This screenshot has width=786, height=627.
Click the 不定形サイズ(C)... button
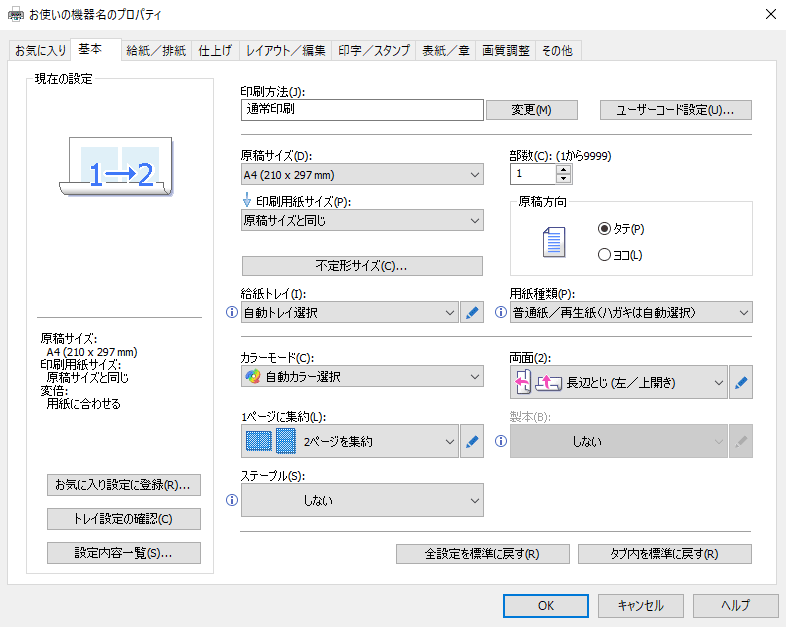362,266
